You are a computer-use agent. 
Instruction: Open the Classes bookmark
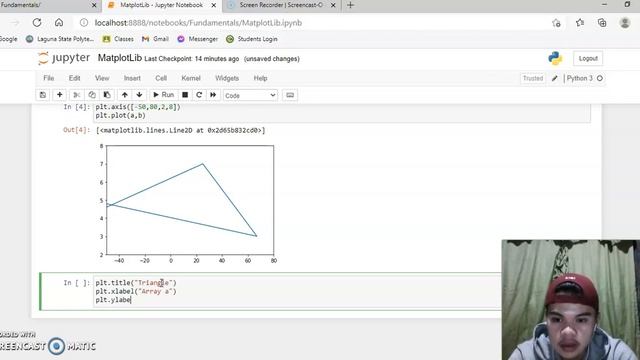(118, 39)
